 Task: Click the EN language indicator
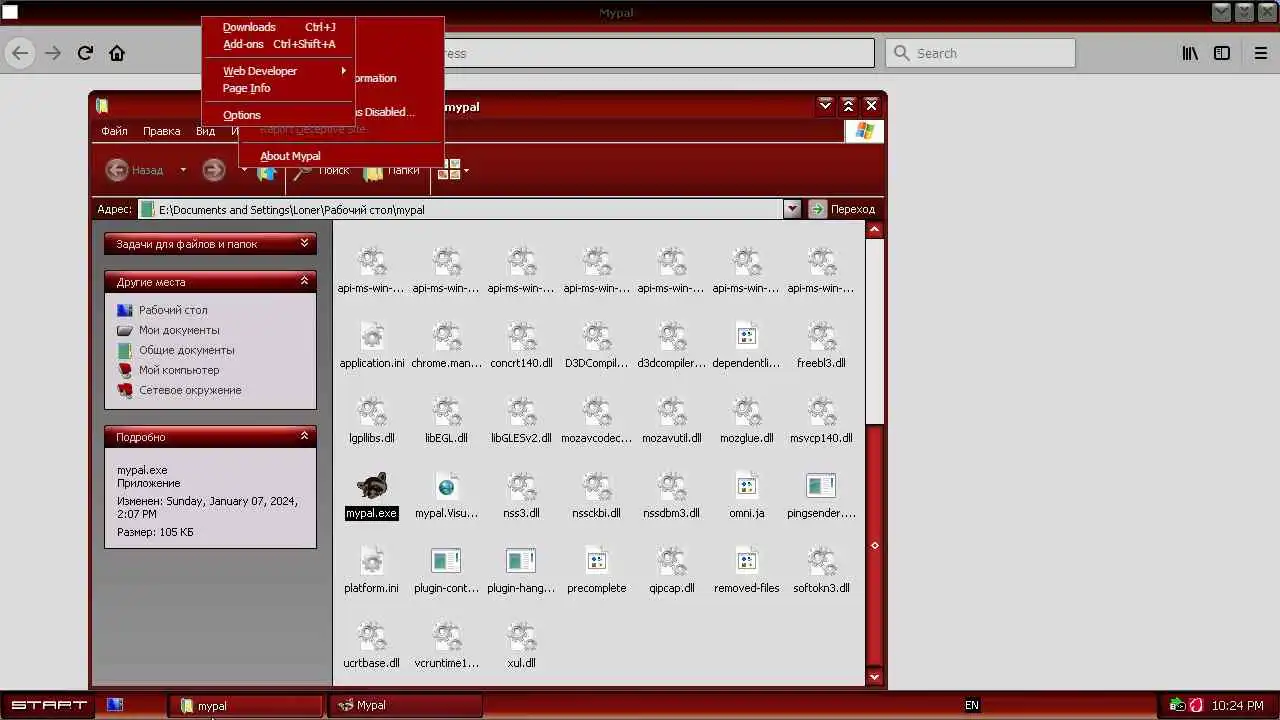(x=971, y=705)
